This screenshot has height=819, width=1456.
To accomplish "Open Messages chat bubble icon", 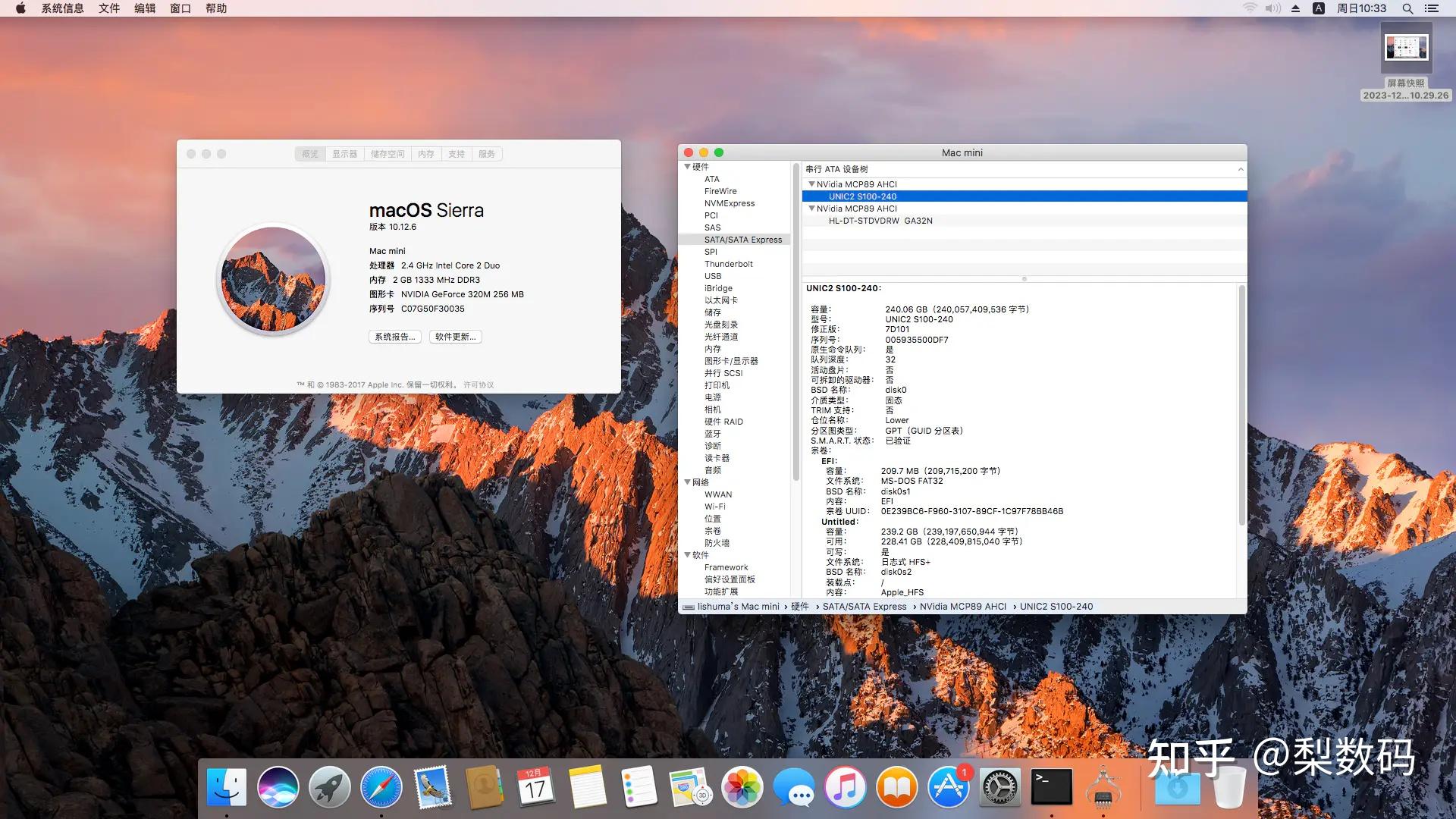I will 793,787.
